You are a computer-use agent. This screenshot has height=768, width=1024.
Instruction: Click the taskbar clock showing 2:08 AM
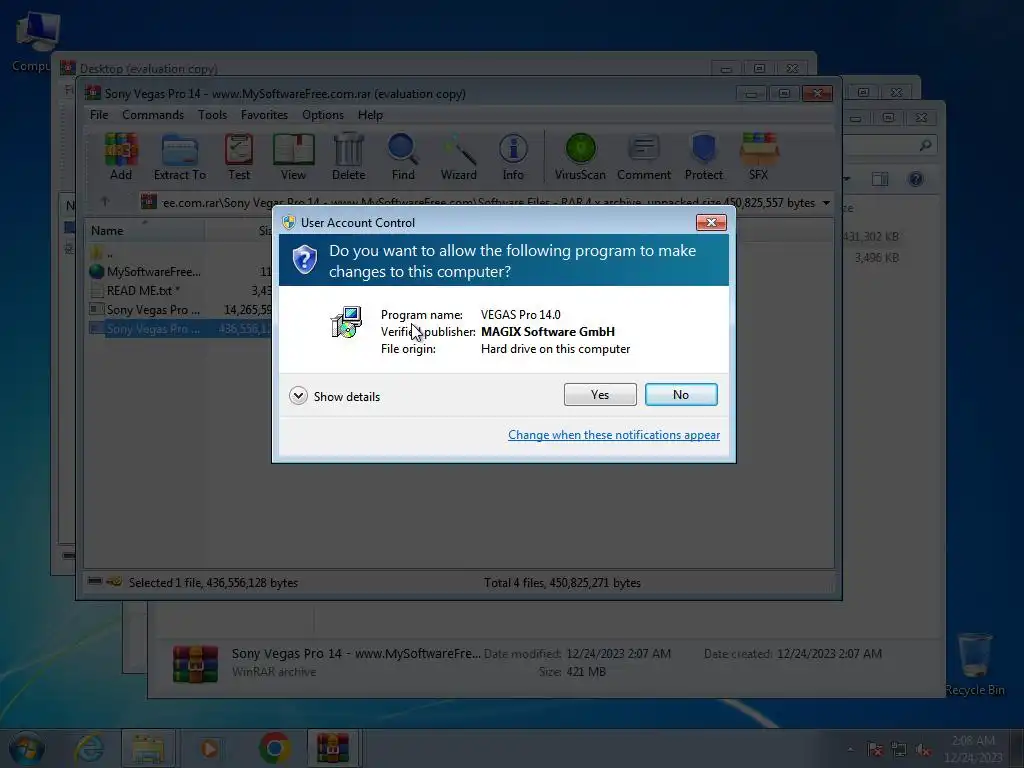[973, 749]
